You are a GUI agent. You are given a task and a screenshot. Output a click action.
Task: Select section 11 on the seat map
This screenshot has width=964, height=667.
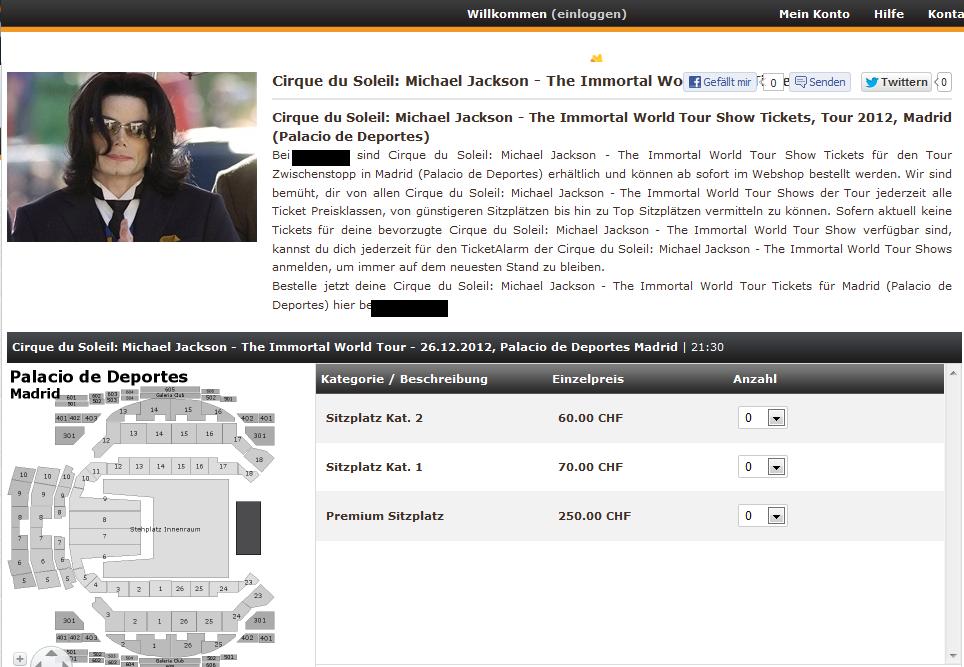(x=96, y=472)
